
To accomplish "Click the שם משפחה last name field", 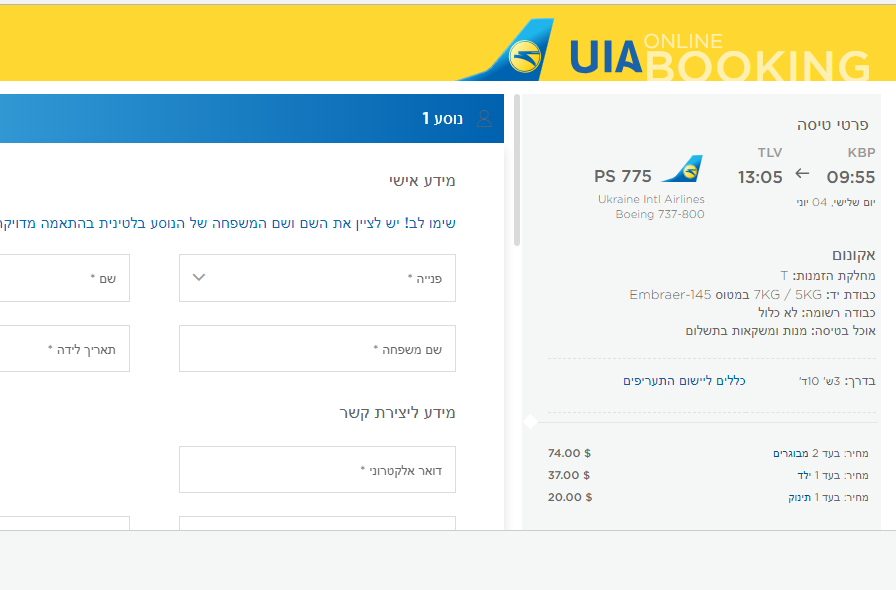I will click(317, 348).
